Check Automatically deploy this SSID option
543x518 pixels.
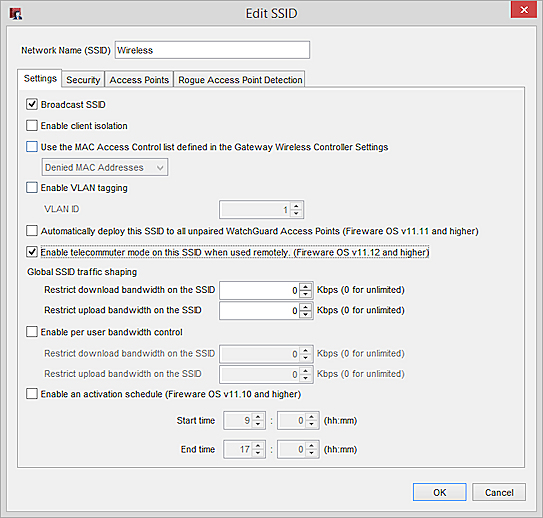tap(32, 231)
